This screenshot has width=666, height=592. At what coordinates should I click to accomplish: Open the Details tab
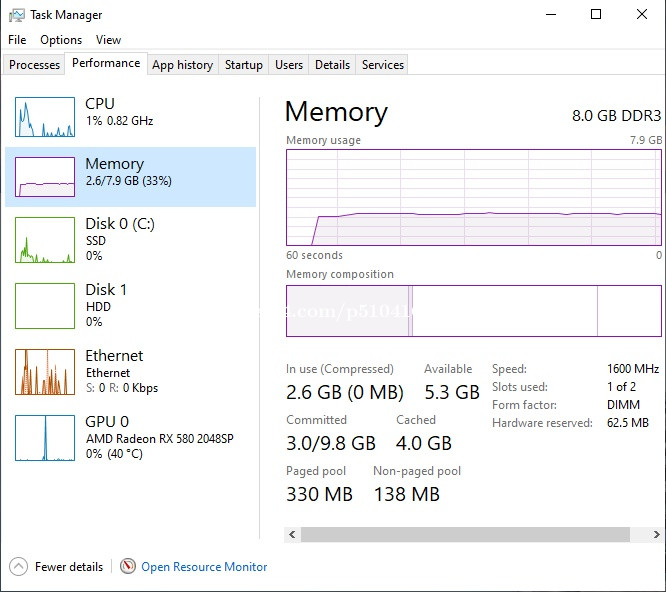332,65
